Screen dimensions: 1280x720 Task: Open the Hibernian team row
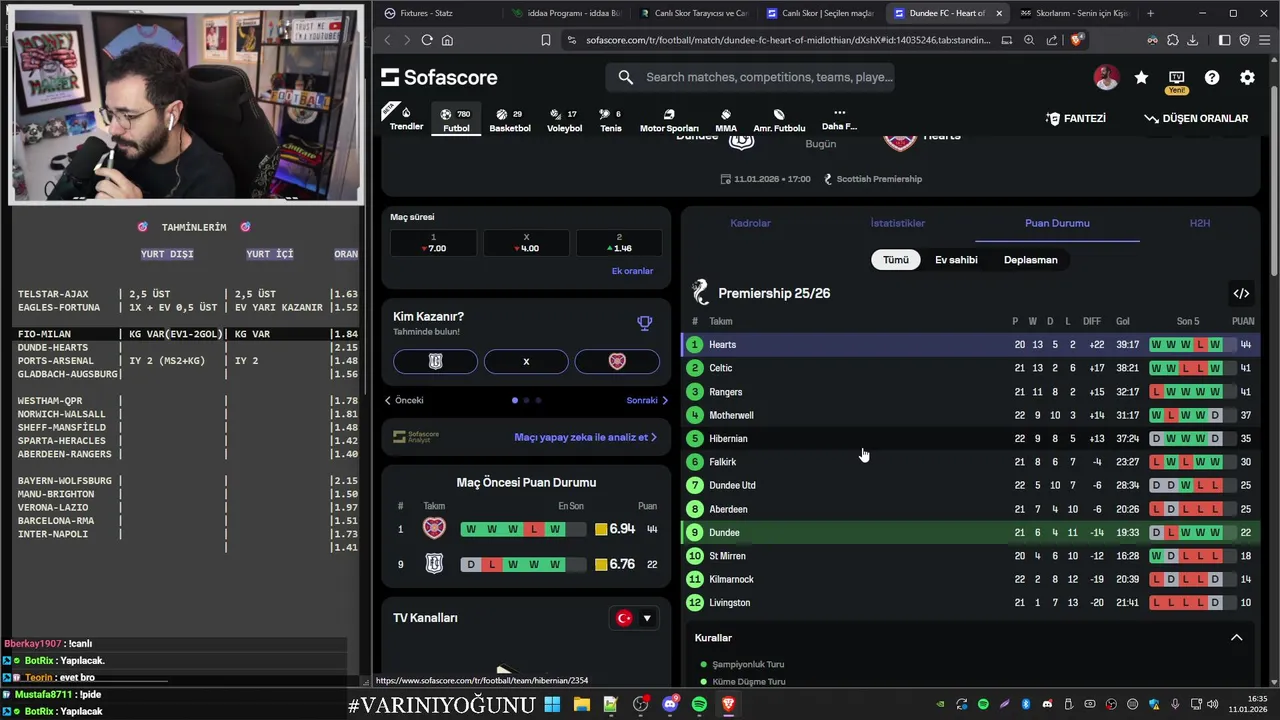tap(970, 439)
